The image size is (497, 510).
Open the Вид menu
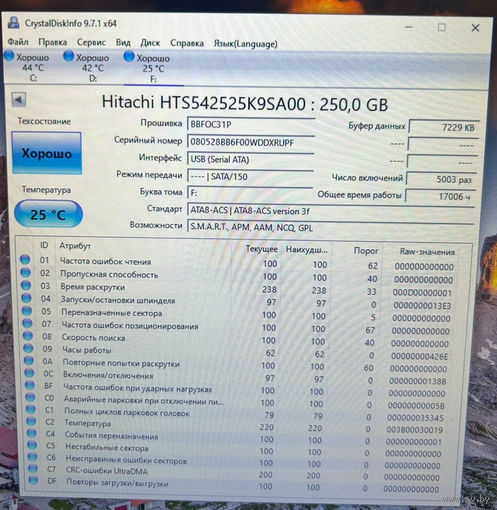pyautogui.click(x=123, y=43)
